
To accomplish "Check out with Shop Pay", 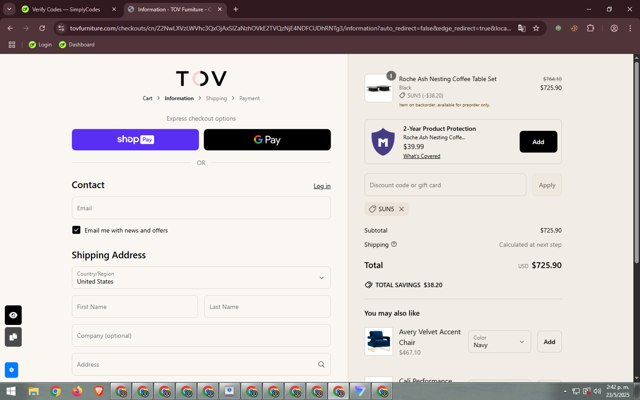I will (135, 140).
